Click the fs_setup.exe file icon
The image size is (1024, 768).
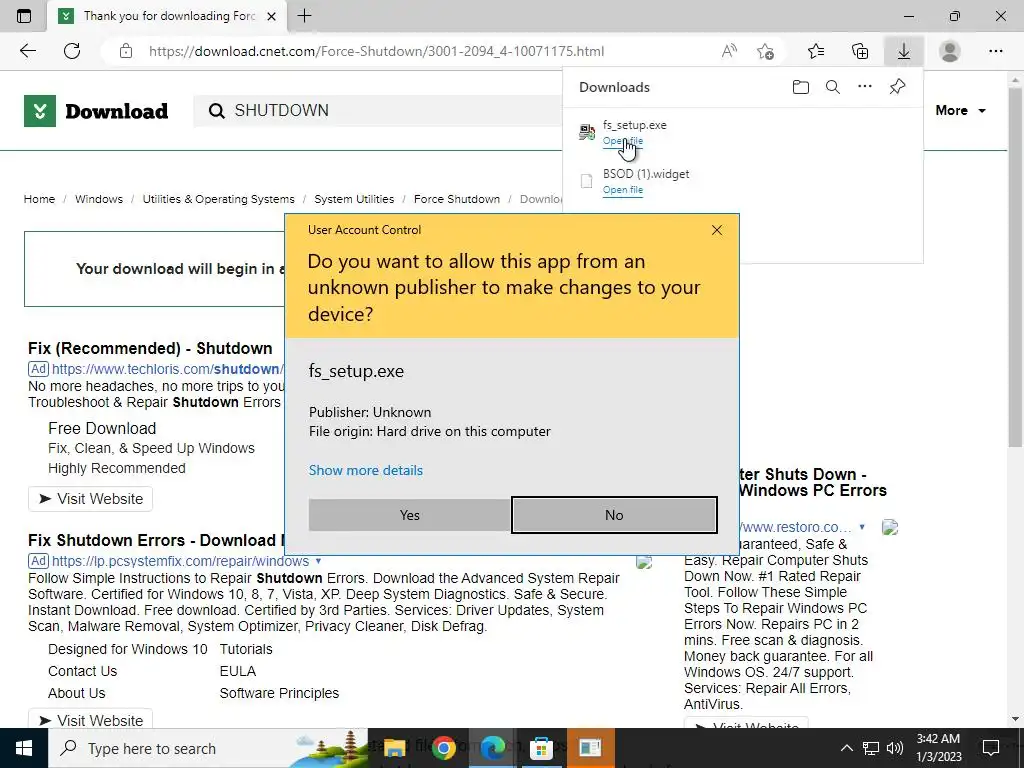586,132
